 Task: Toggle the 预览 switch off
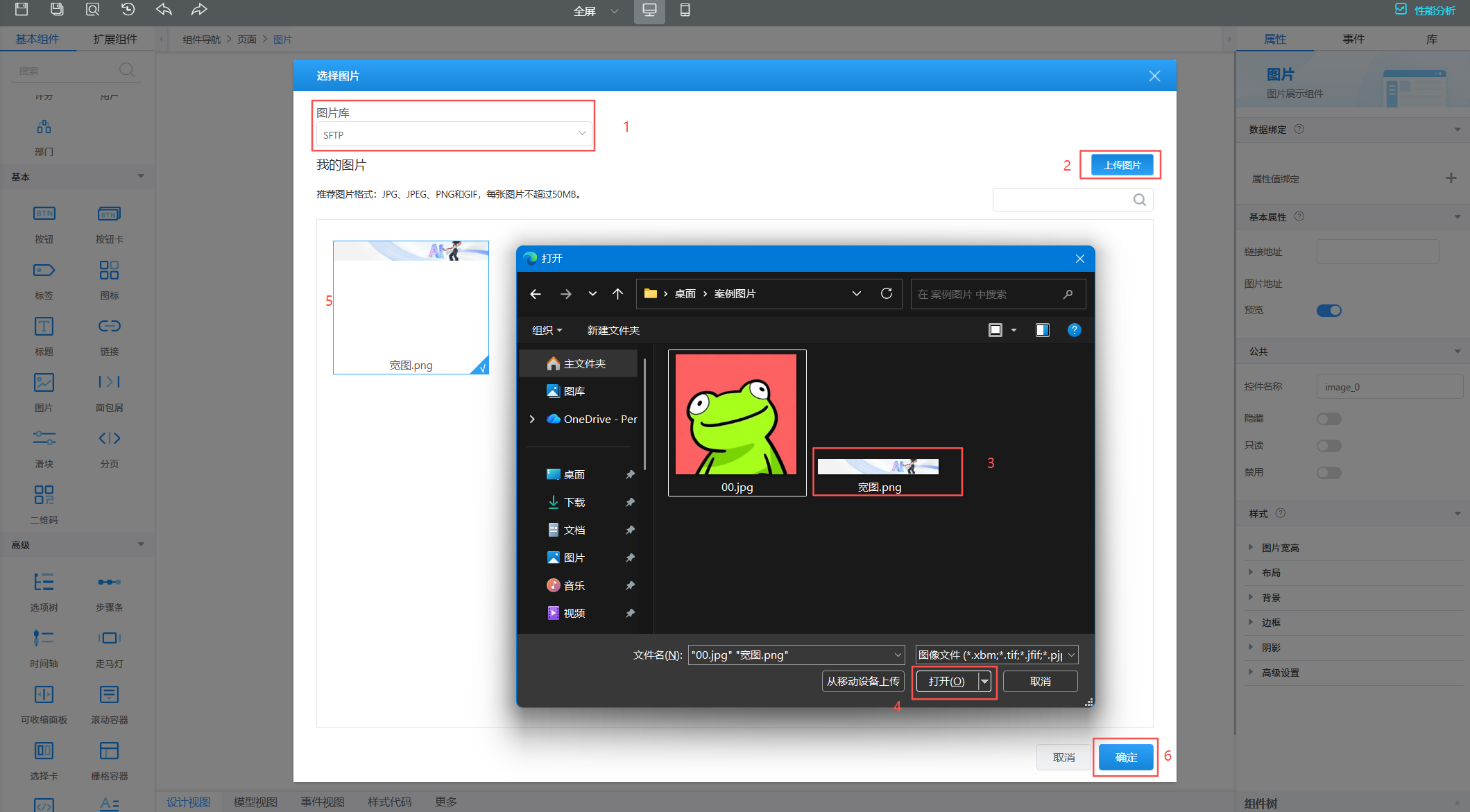[x=1328, y=311]
